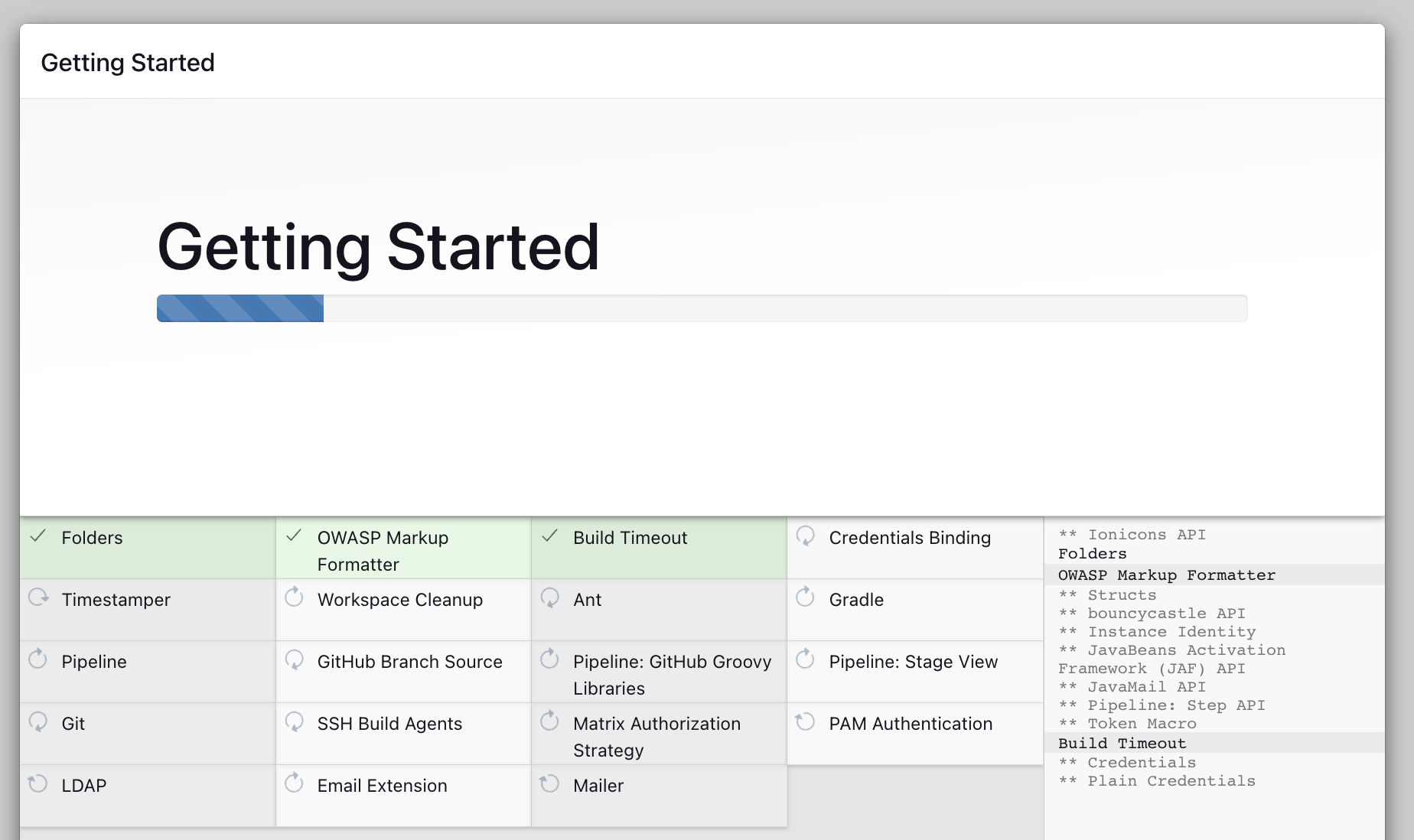Click the large Getting Started heading
The image size is (1414, 840).
click(x=378, y=247)
